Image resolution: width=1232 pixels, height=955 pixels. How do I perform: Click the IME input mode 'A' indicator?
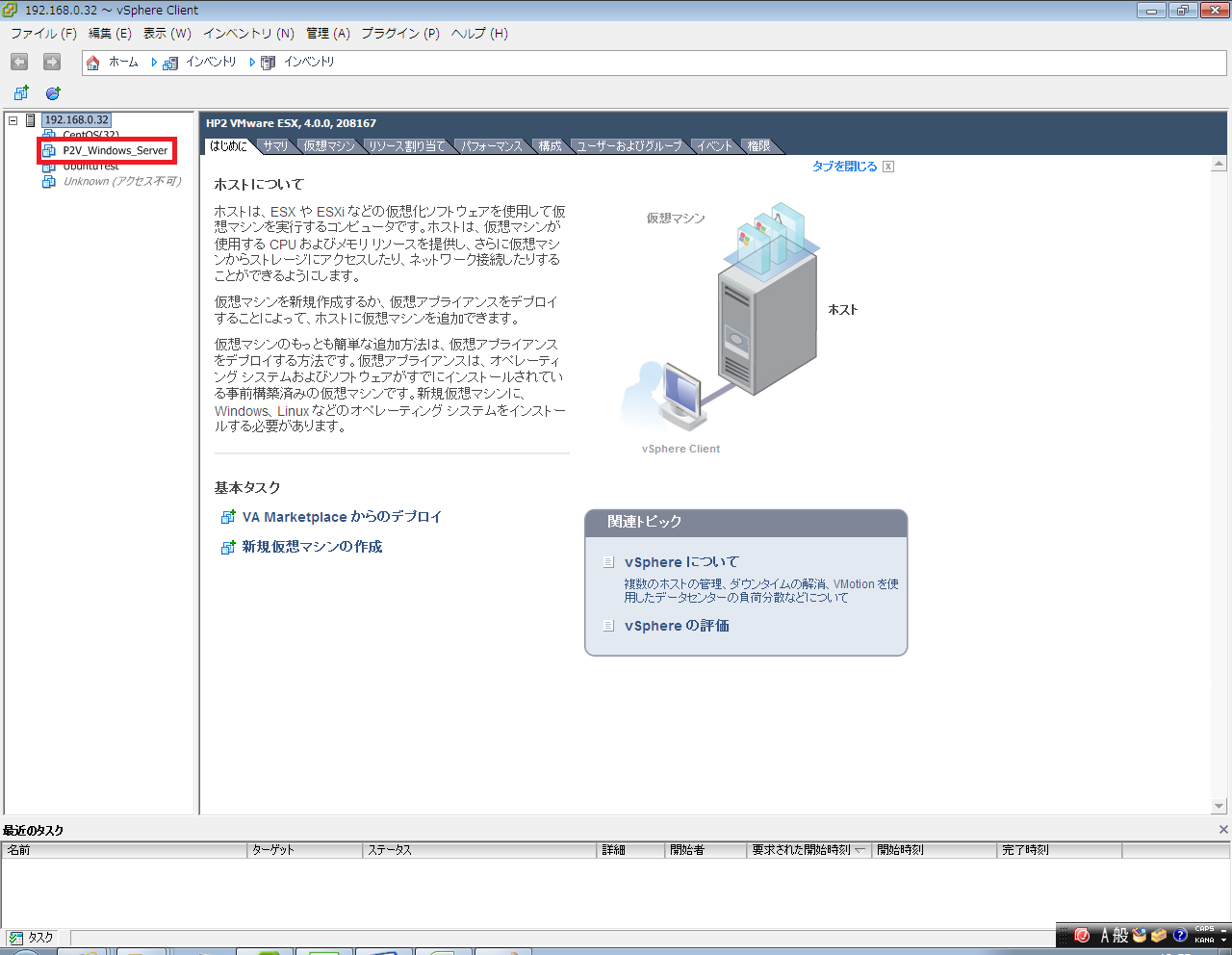tap(1104, 935)
